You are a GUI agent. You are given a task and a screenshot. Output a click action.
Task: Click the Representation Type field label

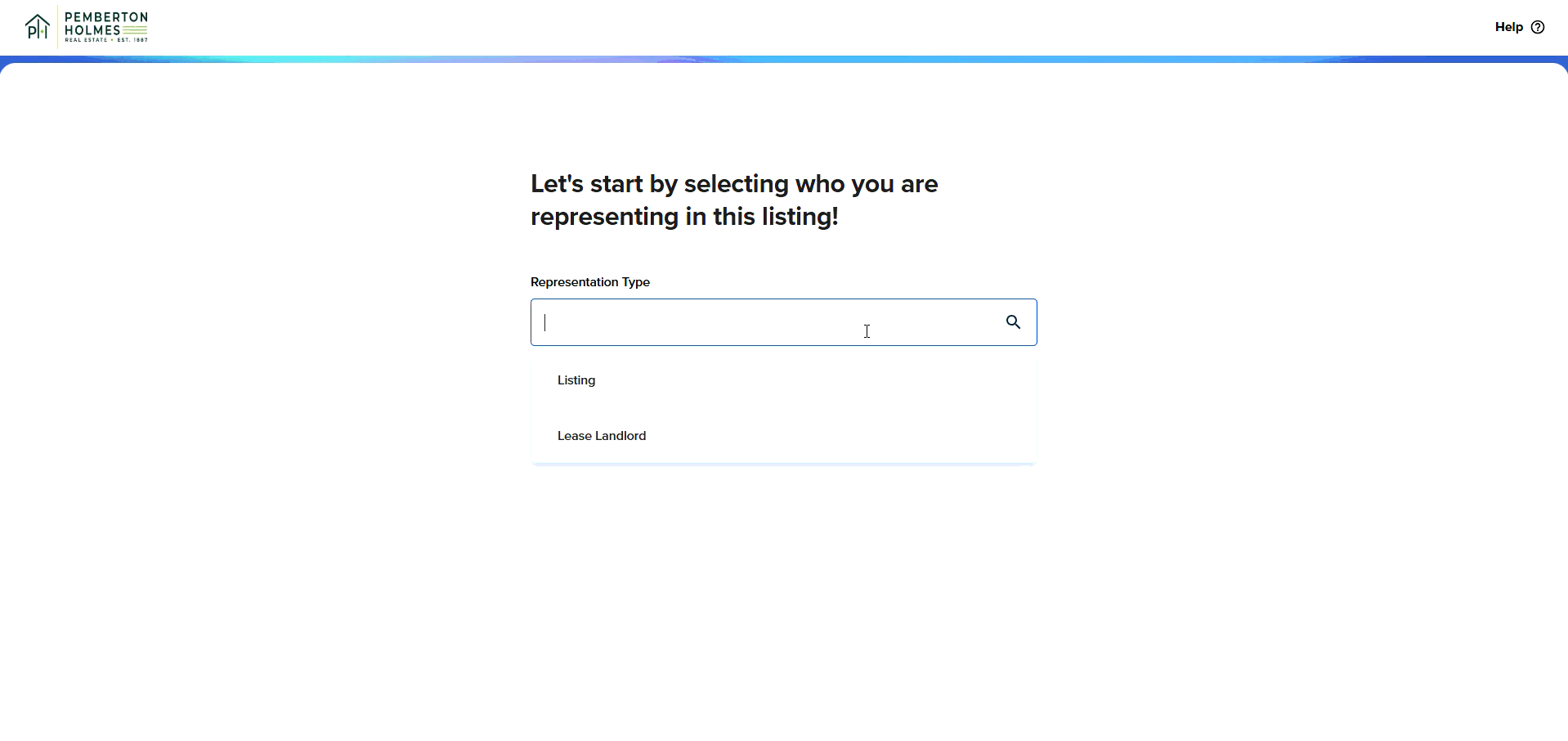coord(589,282)
